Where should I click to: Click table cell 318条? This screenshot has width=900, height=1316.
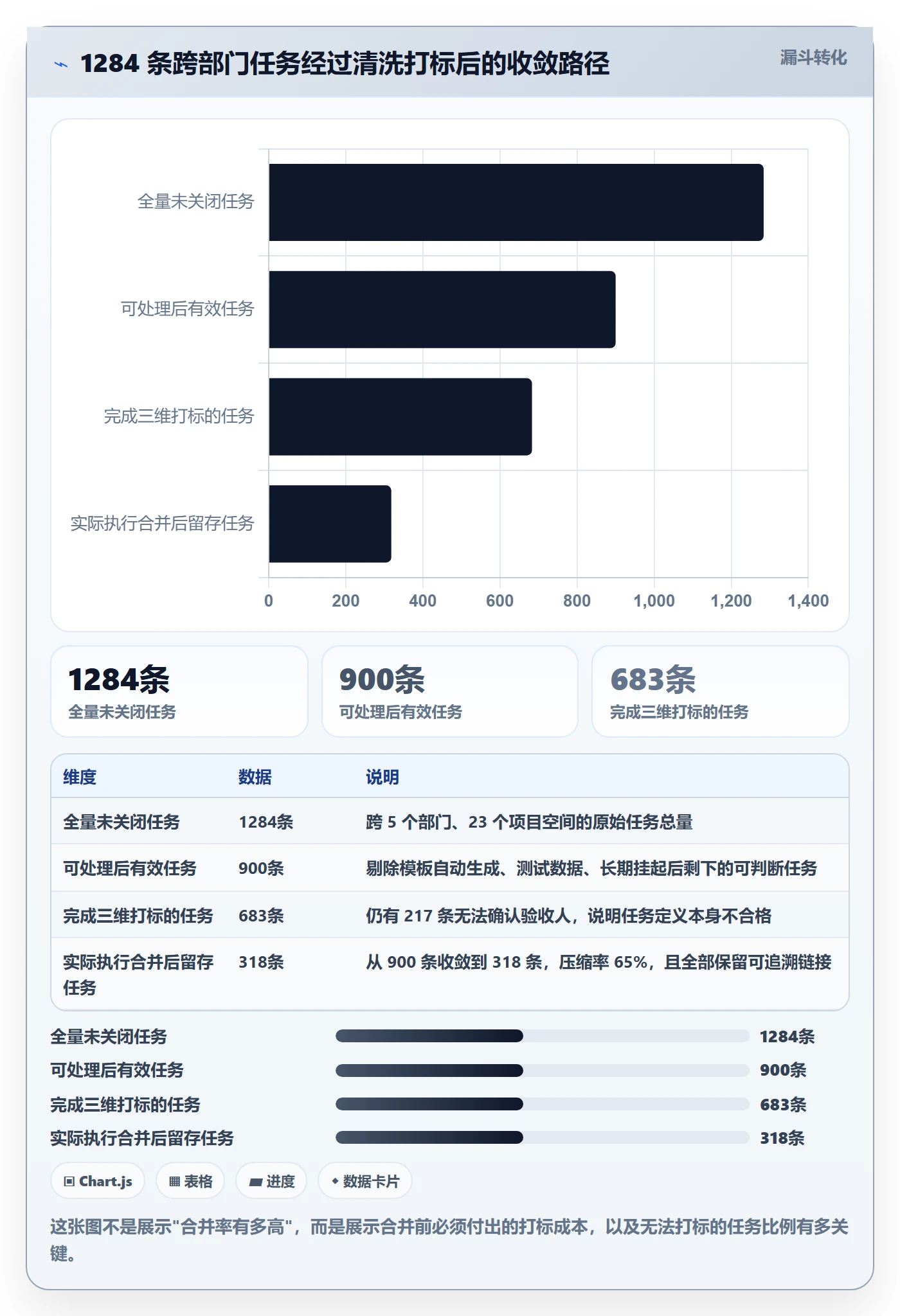pos(261,962)
